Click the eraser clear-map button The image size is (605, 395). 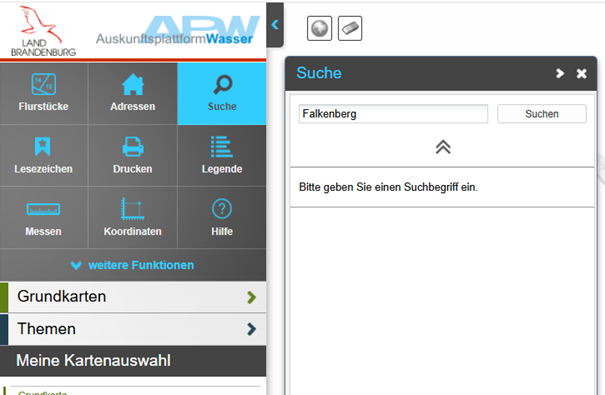tap(350, 28)
